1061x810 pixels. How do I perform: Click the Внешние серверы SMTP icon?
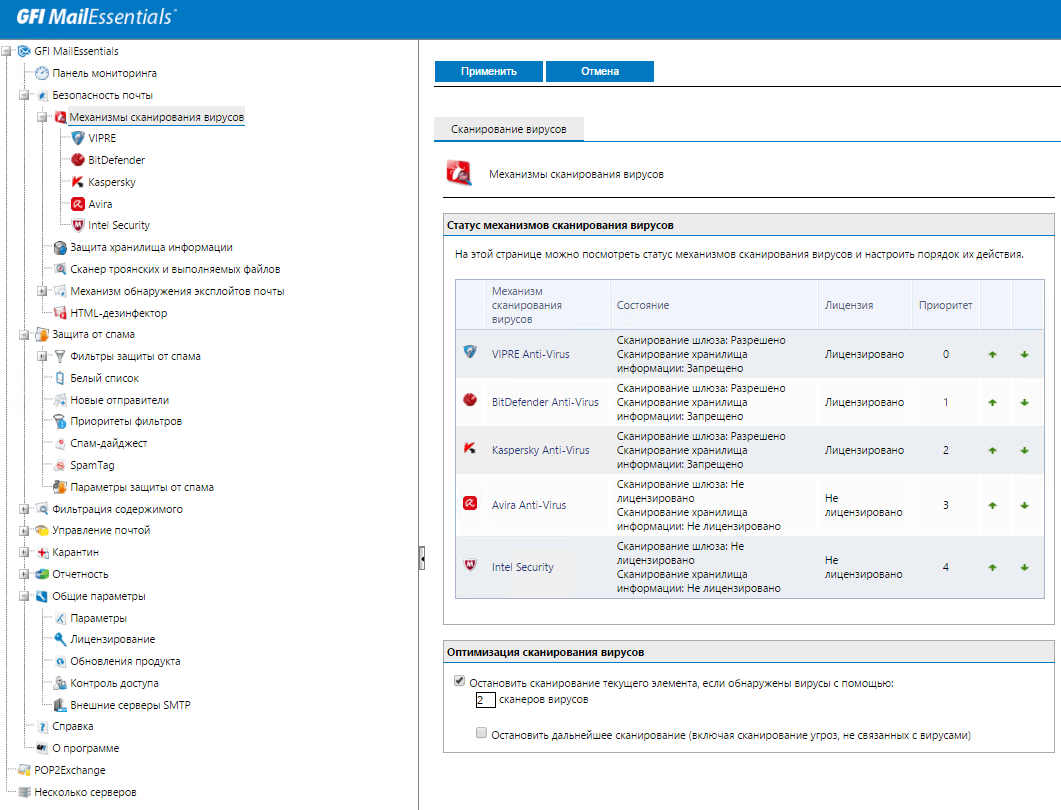coord(60,705)
